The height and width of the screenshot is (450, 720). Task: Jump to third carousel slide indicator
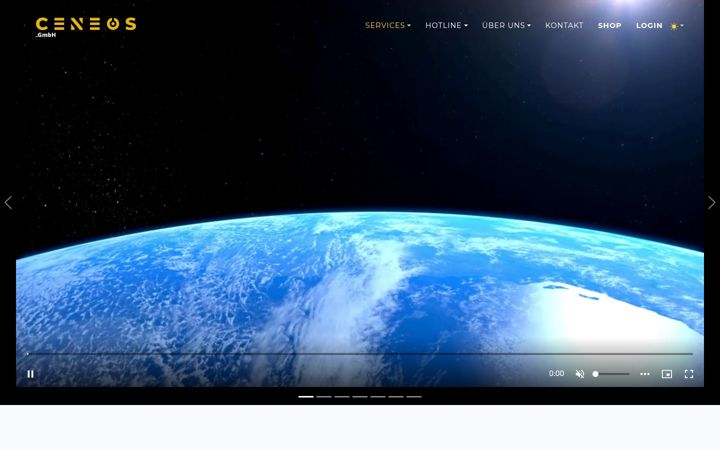pos(342,396)
